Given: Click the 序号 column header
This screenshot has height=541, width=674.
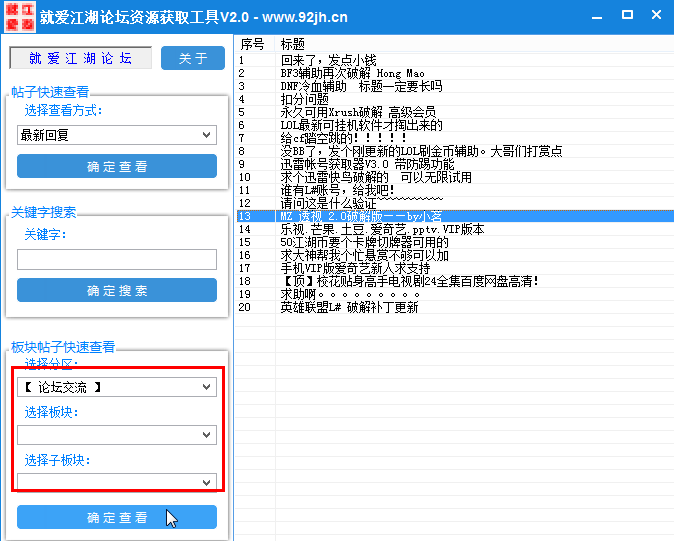Looking at the screenshot, I should click(253, 45).
